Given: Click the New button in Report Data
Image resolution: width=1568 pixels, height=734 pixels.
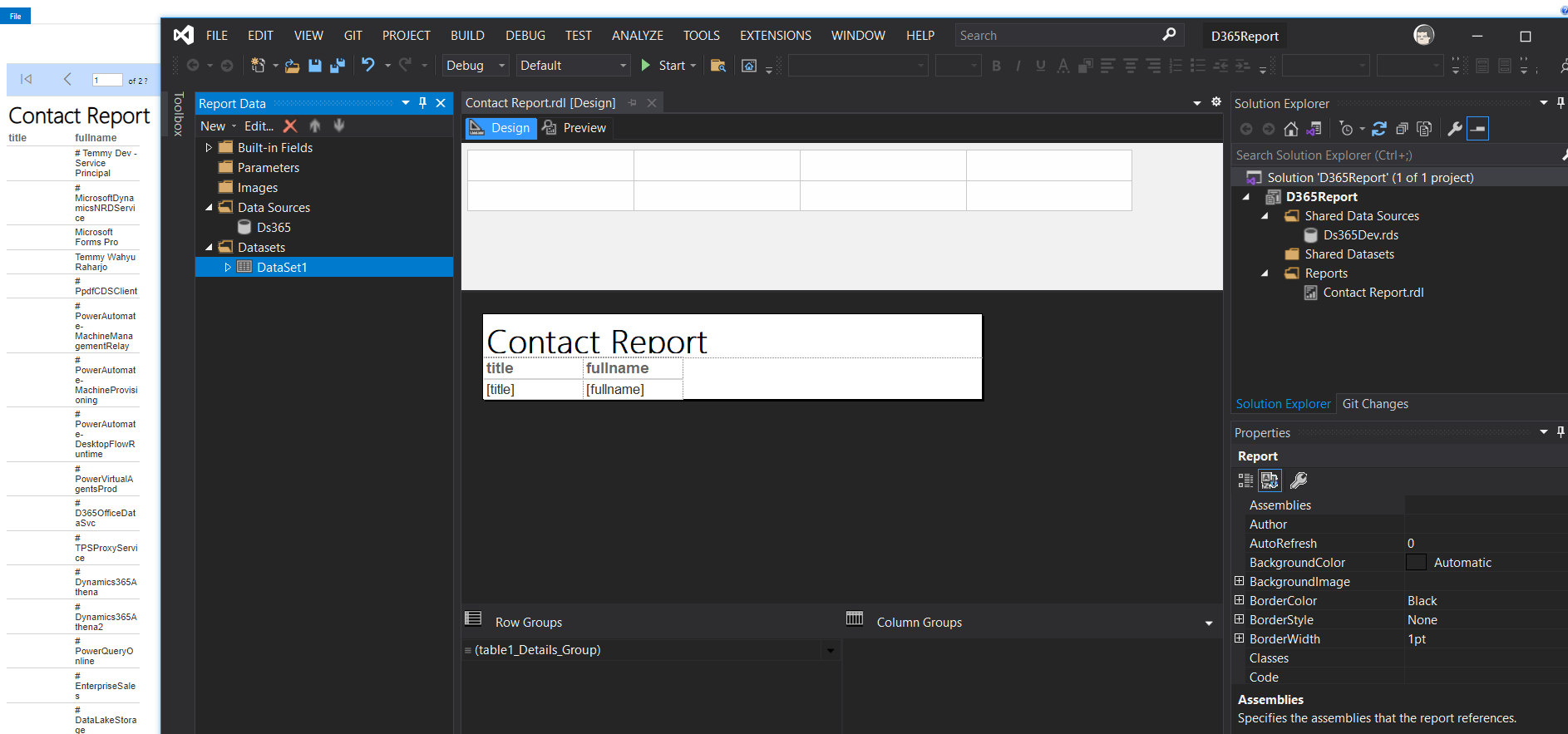Looking at the screenshot, I should [x=219, y=126].
